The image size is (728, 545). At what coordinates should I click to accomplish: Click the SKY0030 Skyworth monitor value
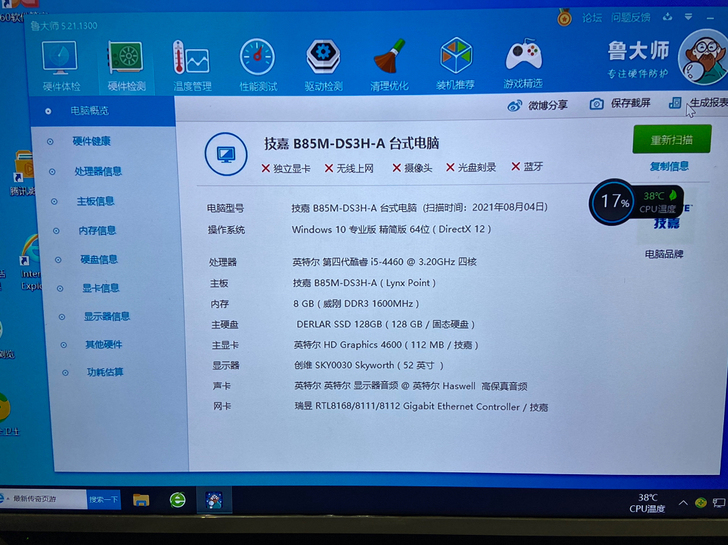click(369, 365)
